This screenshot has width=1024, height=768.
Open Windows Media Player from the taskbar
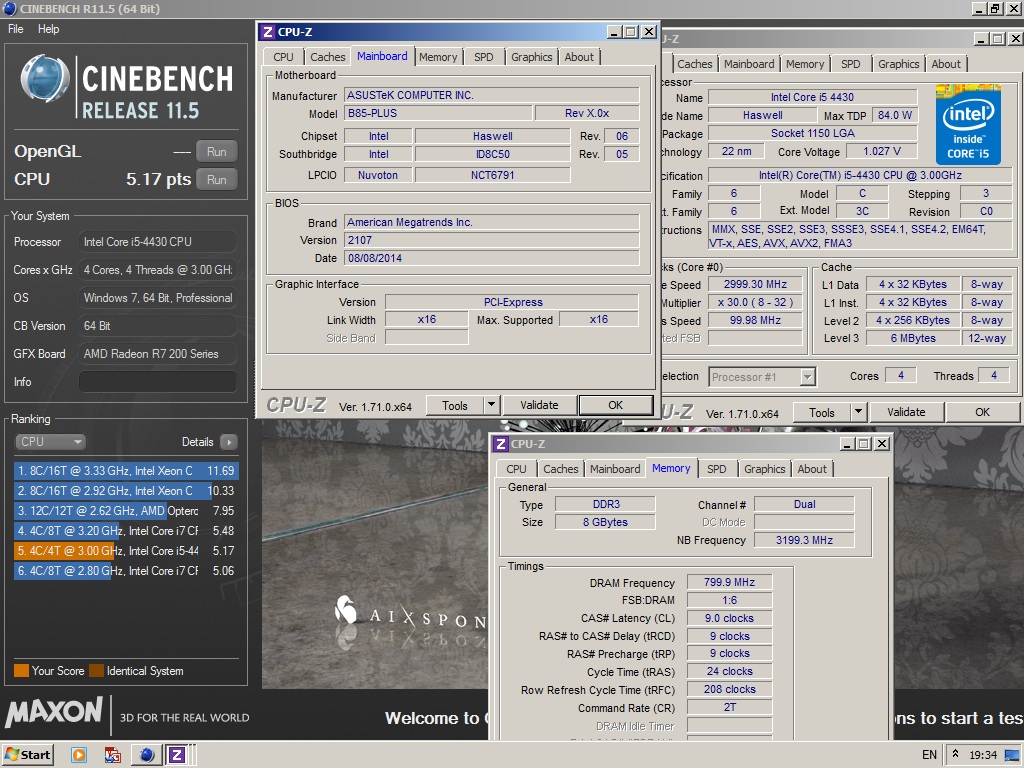(x=78, y=755)
